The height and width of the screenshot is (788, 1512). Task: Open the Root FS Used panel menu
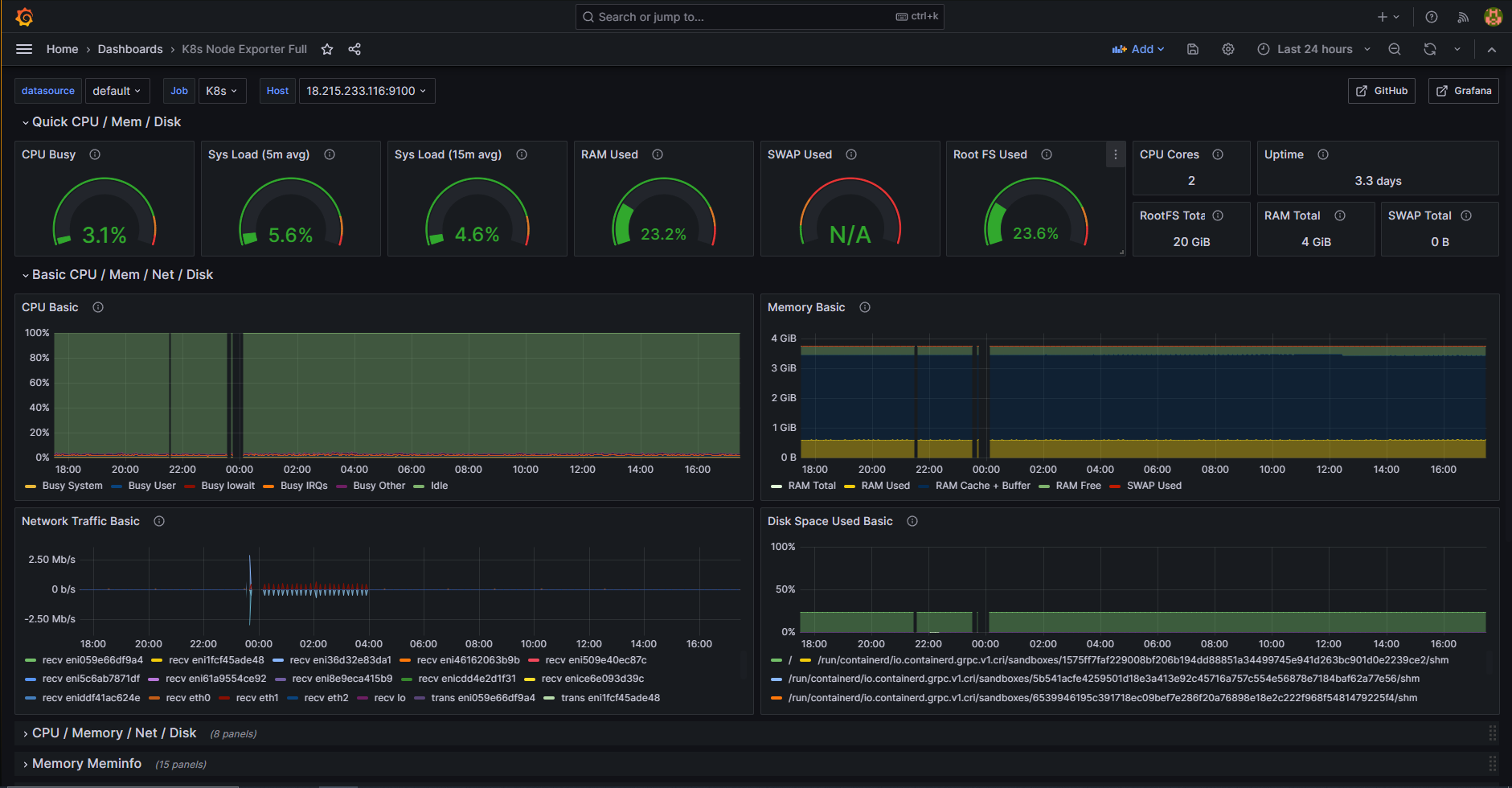1115,154
